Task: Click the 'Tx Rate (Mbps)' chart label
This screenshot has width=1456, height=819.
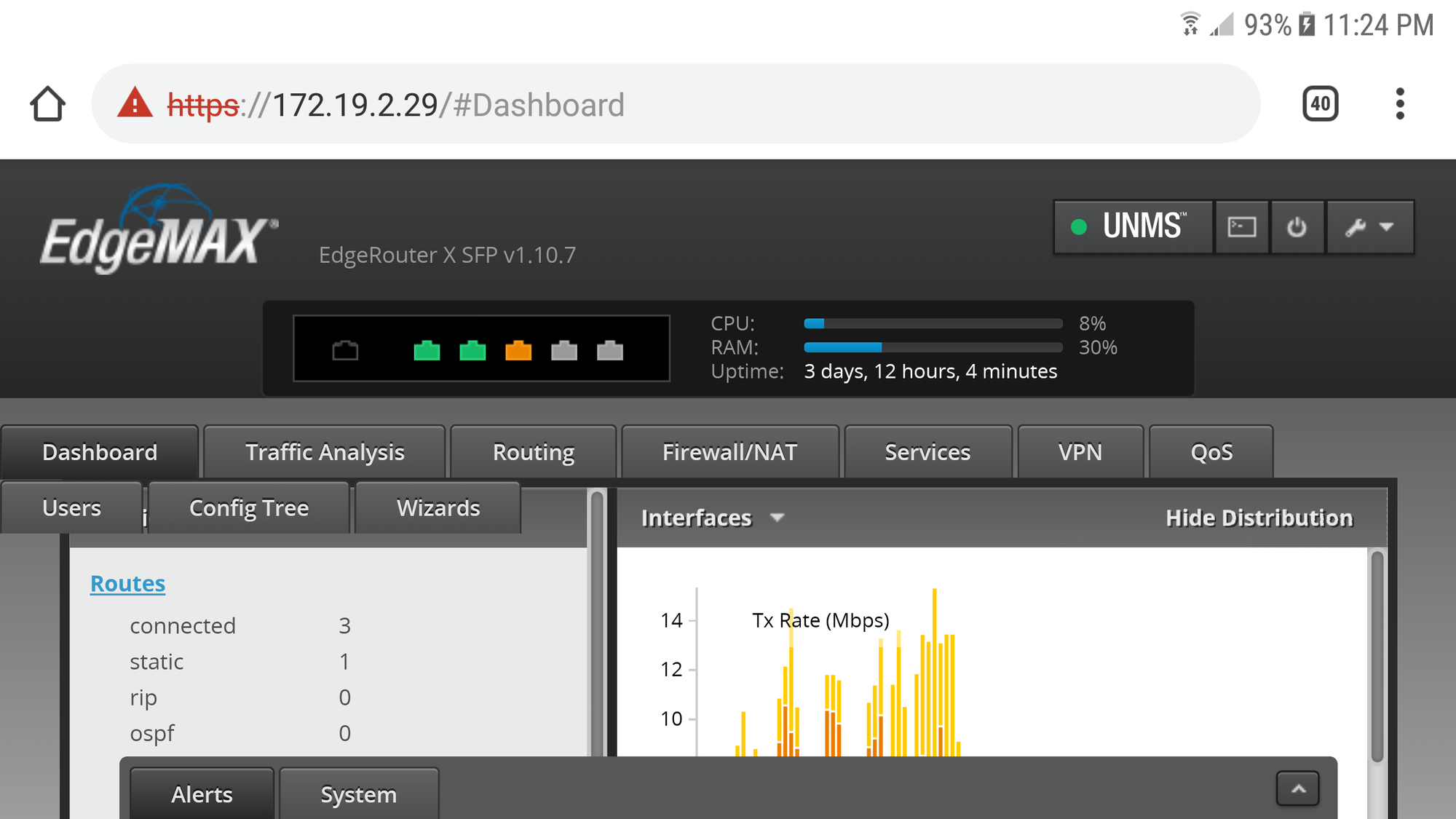Action: 820,620
